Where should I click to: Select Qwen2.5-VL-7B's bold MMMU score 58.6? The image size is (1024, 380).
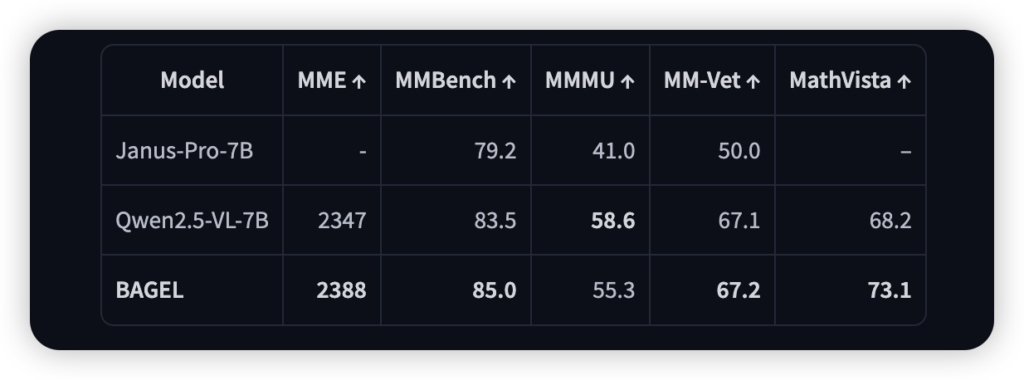613,221
